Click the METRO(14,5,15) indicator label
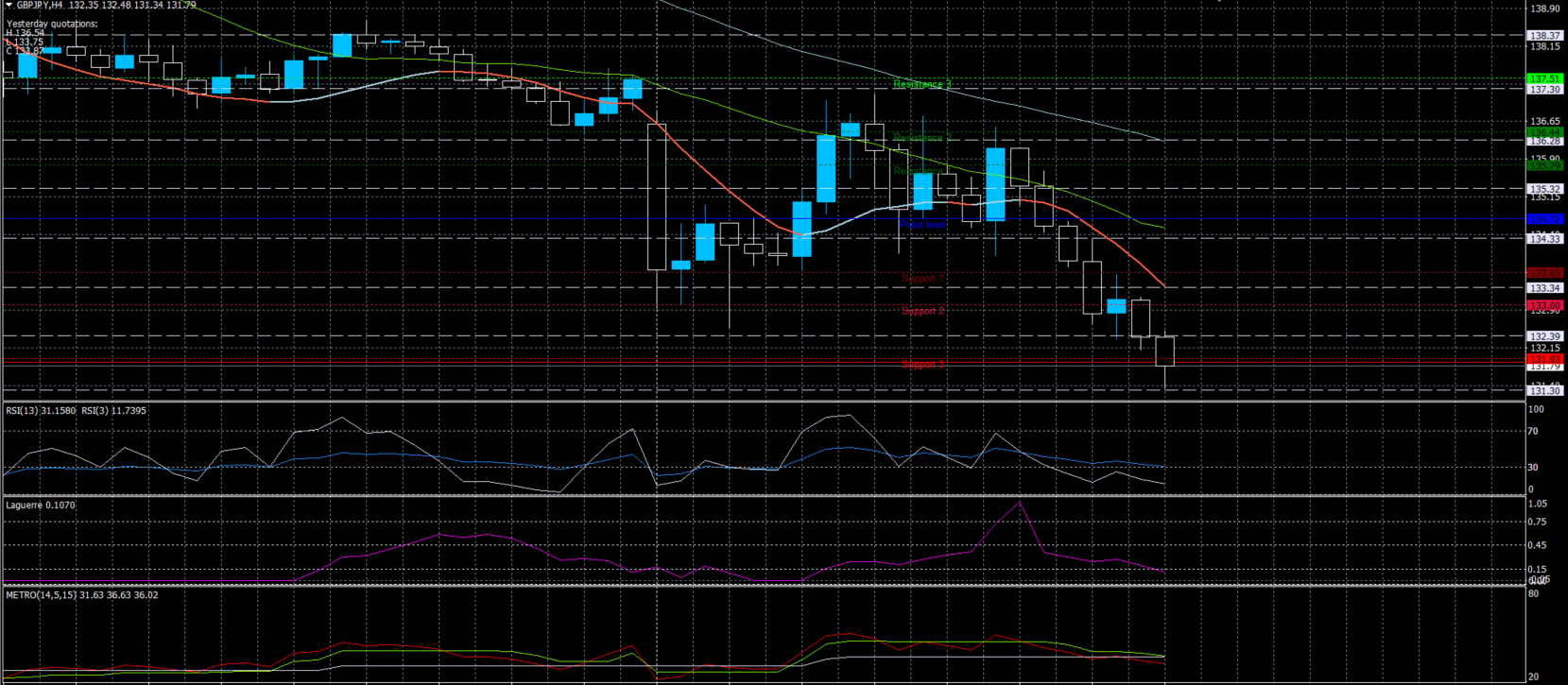This screenshot has height=685, width=1568. pos(82,595)
